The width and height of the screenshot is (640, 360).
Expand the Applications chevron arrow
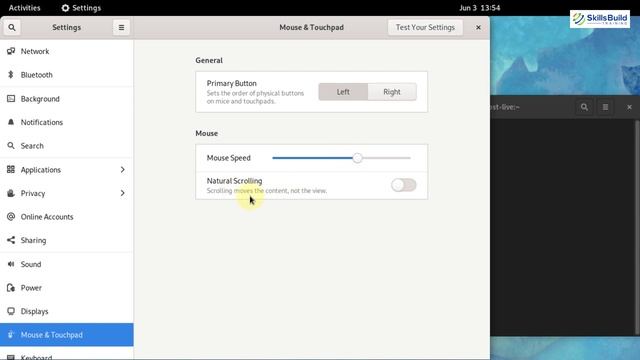point(122,169)
